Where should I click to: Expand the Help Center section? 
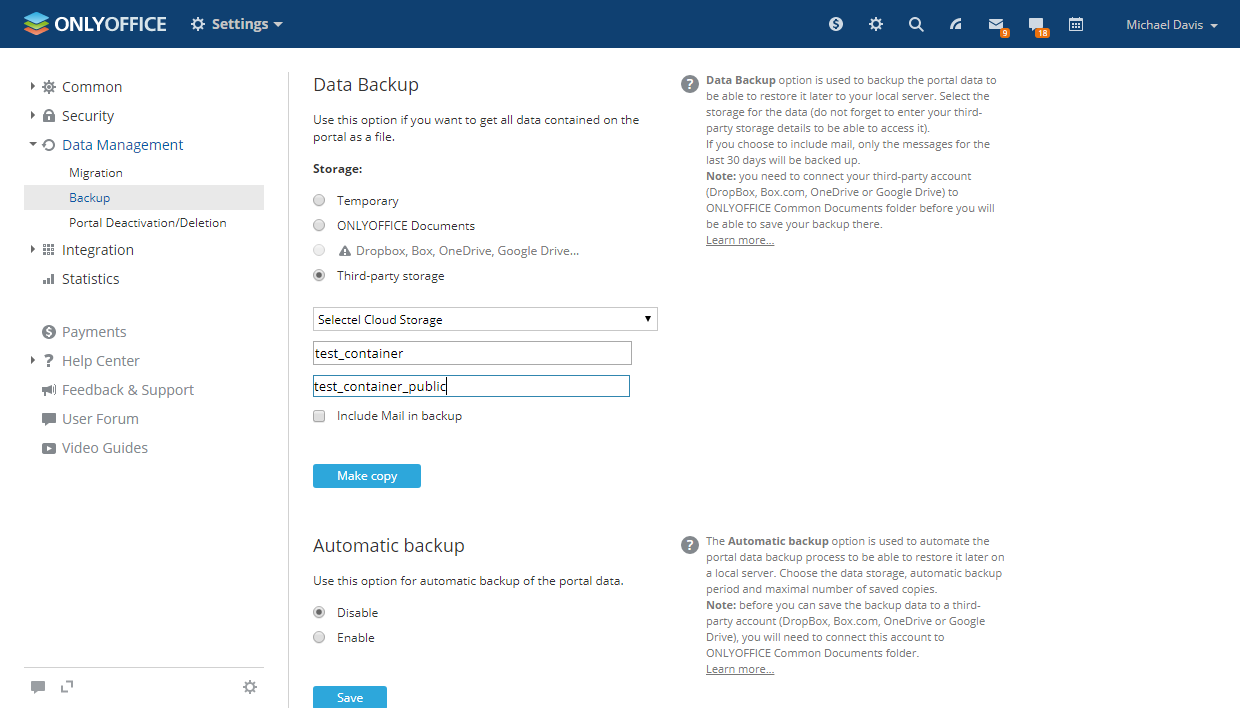[x=33, y=361]
